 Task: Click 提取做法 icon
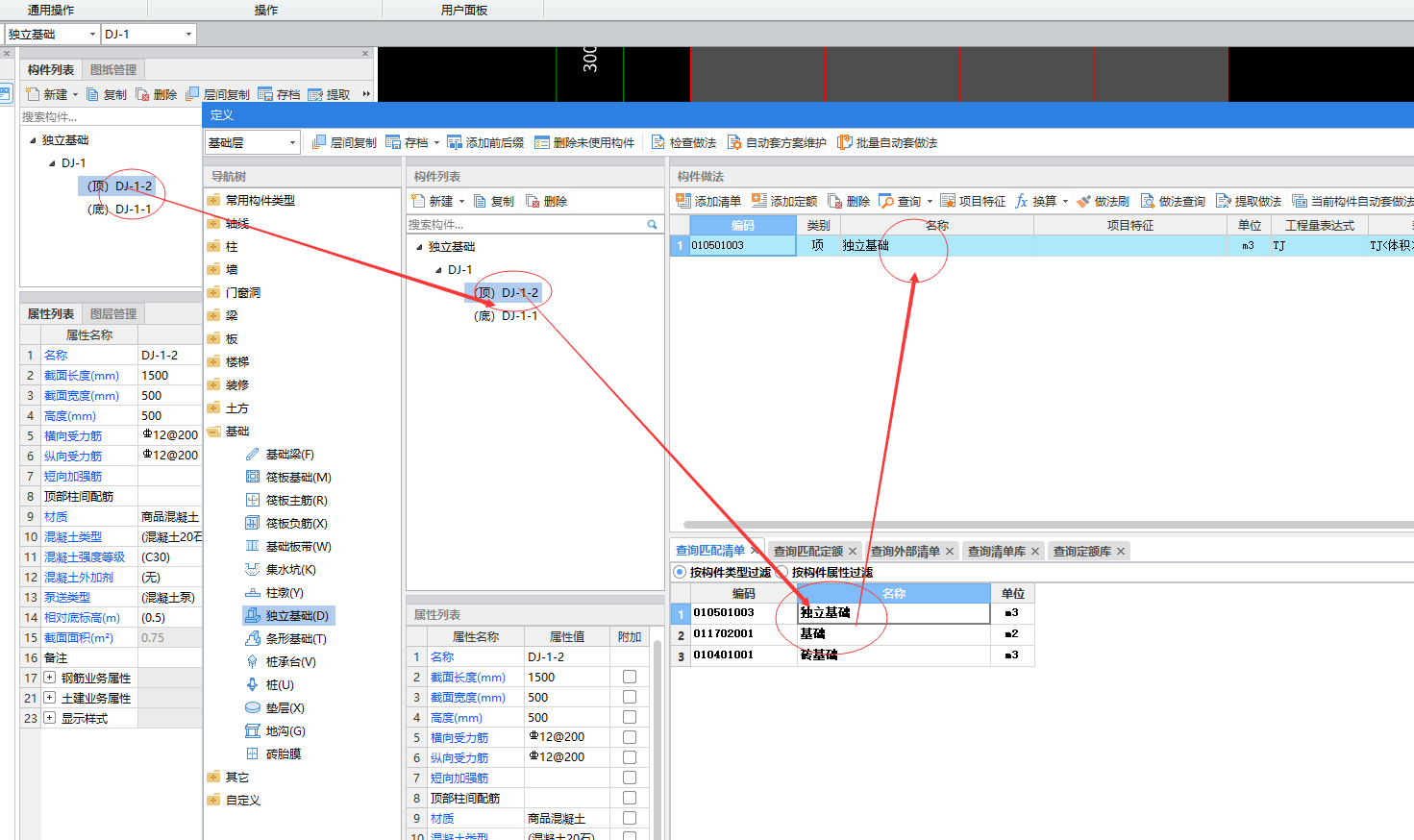point(1224,201)
